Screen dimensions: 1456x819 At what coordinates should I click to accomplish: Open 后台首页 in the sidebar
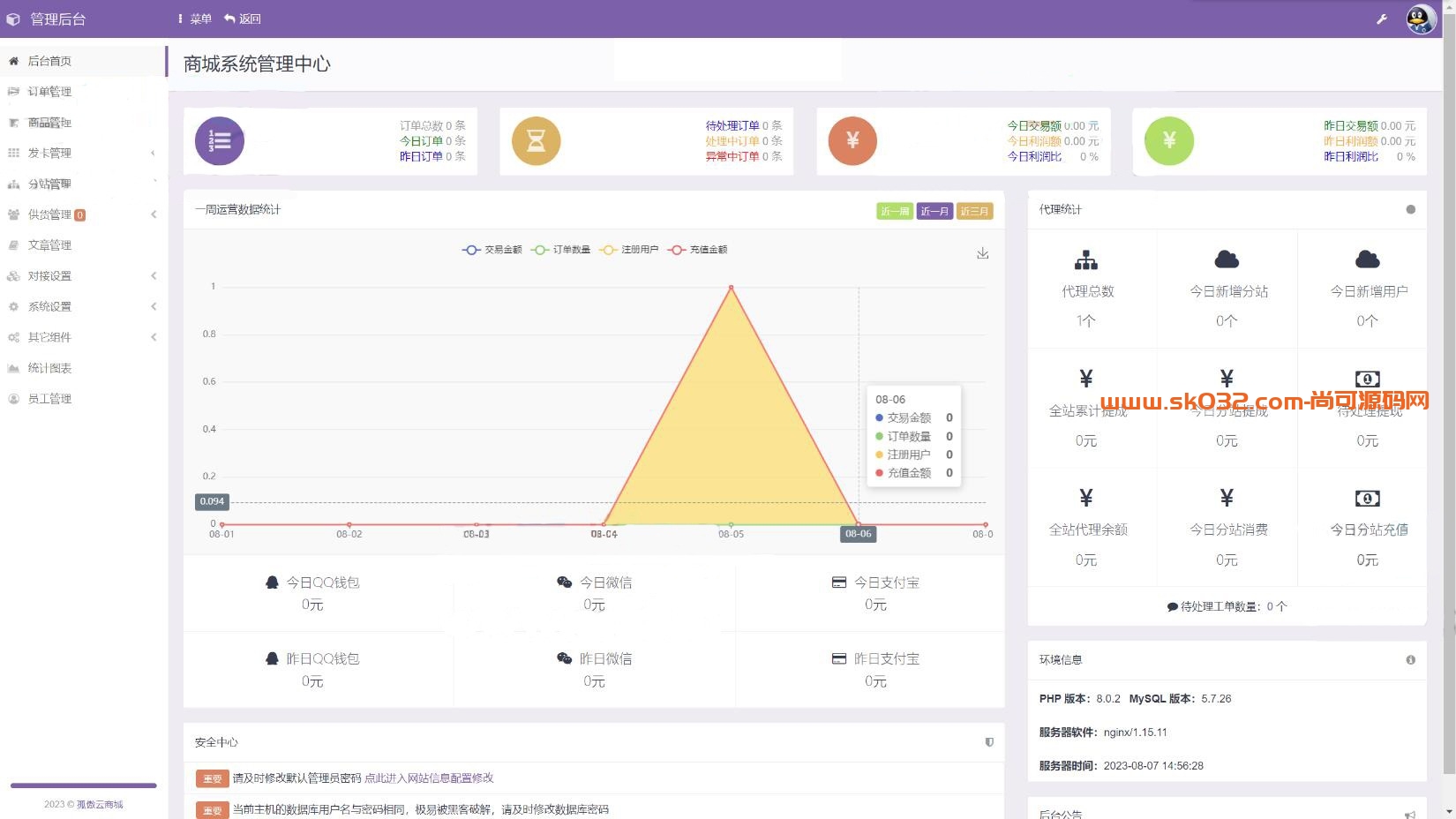pos(84,61)
